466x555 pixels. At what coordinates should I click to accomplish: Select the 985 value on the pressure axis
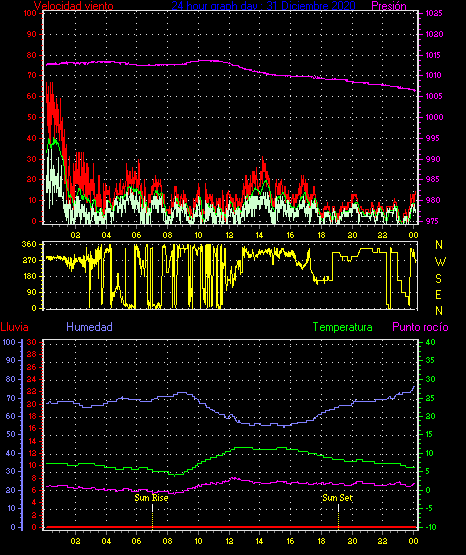pyautogui.click(x=432, y=179)
